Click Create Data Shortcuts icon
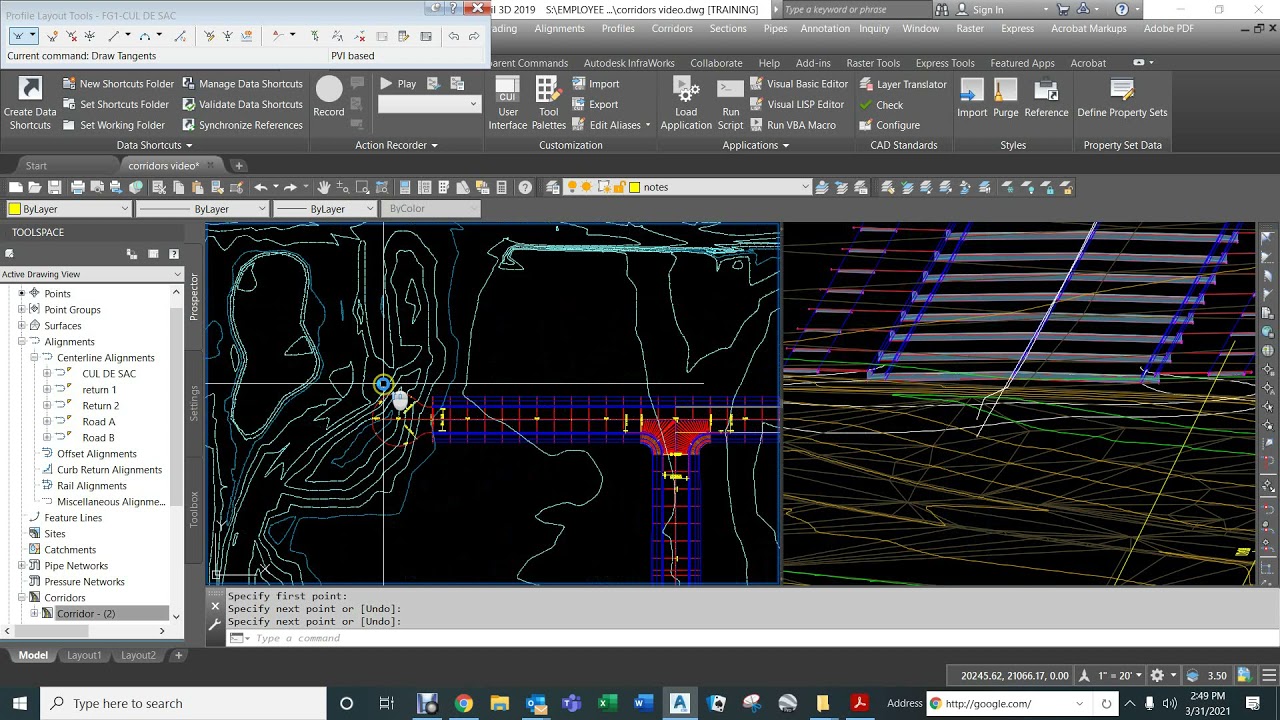 [x=30, y=104]
